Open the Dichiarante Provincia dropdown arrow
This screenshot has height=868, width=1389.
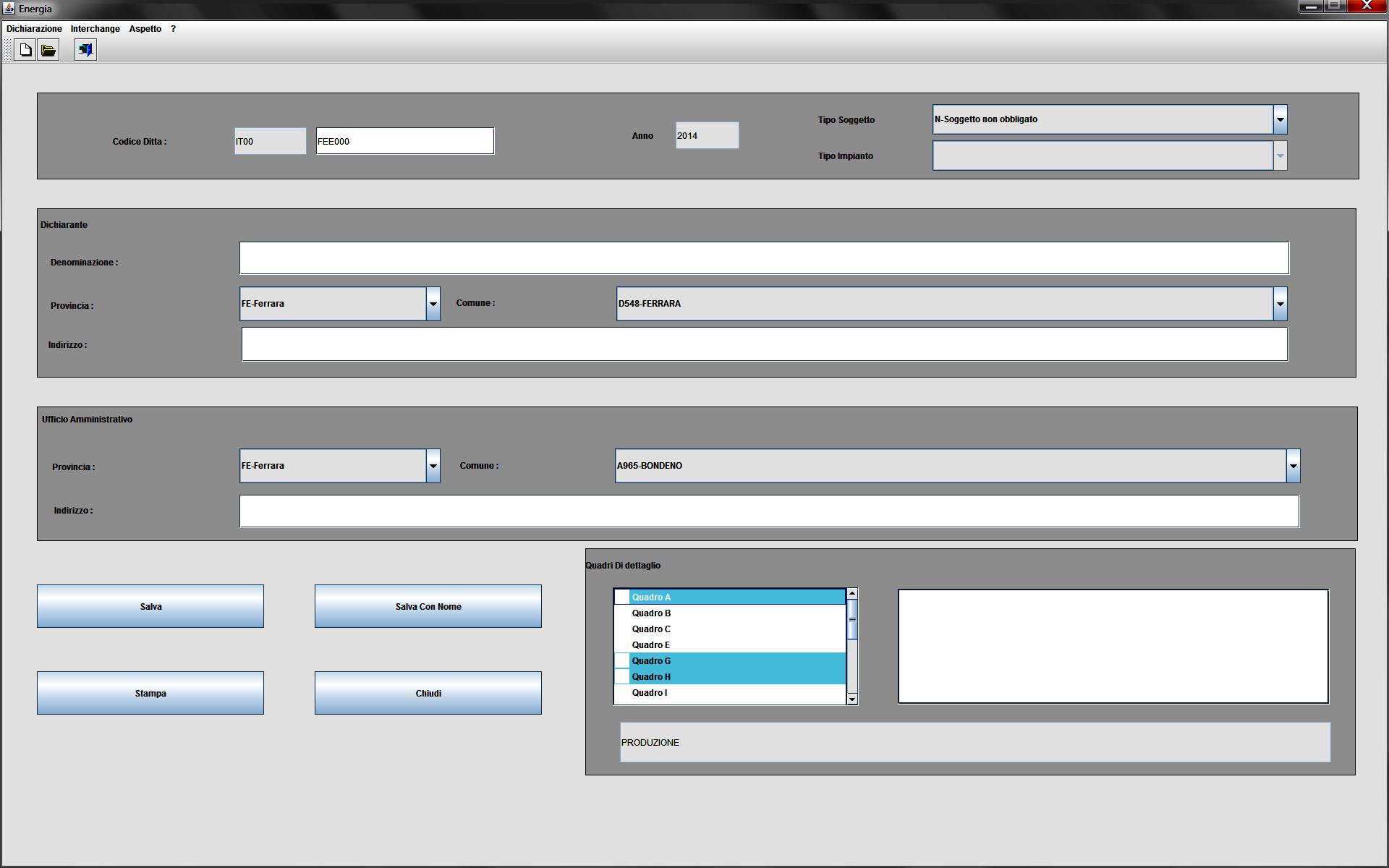point(433,304)
